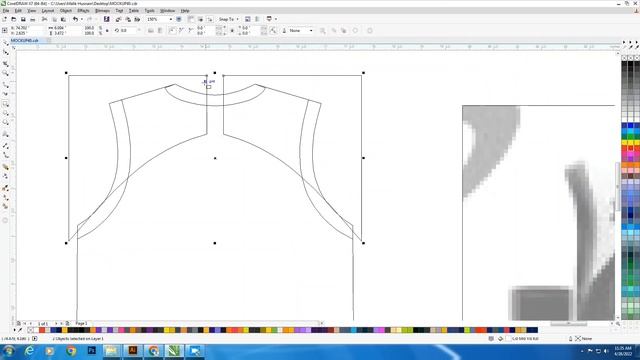Viewport: 640px width, 360px height.
Task: Select the Artistic Media tool
Action: click(5, 94)
